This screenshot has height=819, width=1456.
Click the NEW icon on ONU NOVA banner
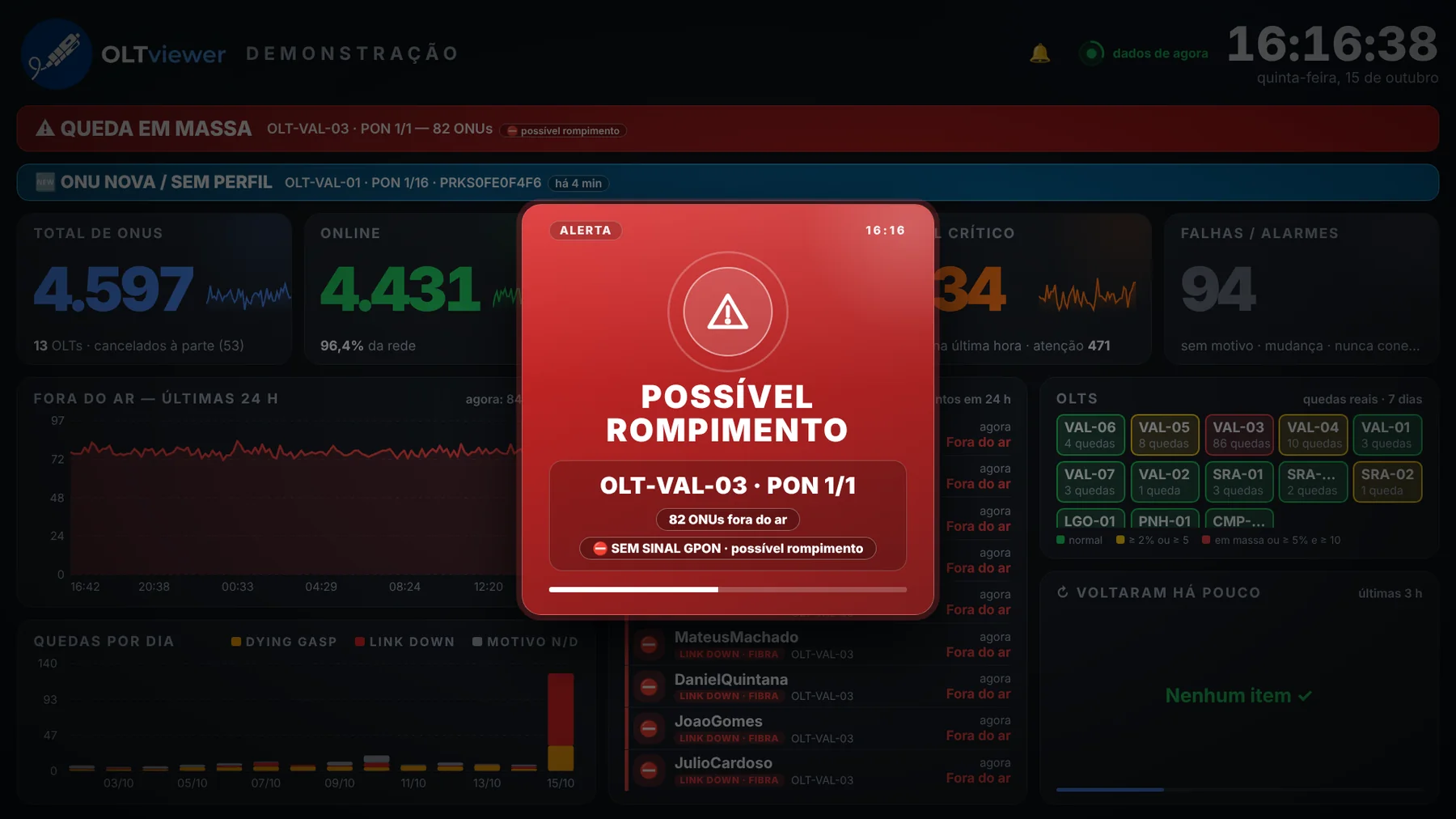click(45, 182)
